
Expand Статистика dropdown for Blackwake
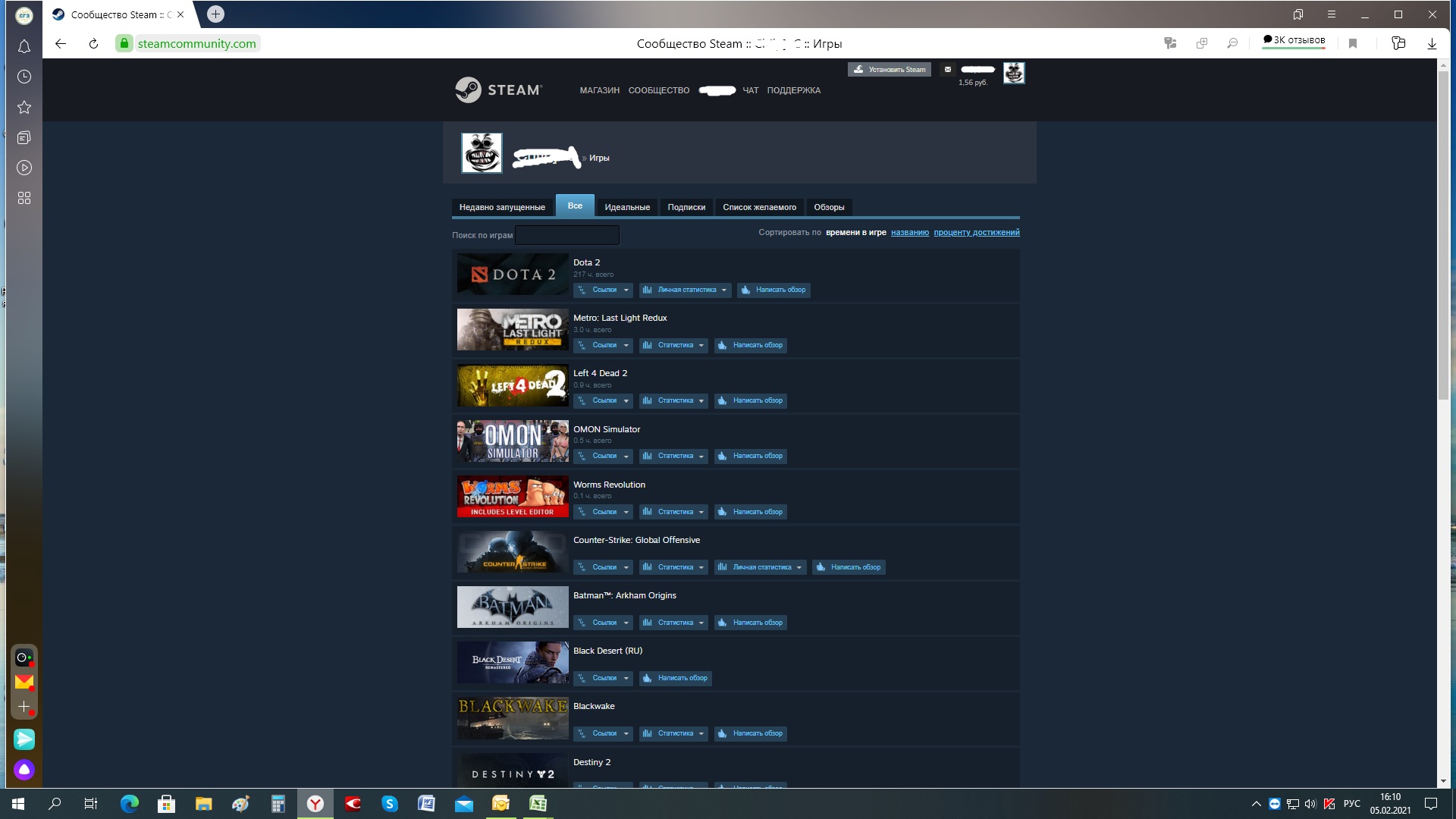coord(673,733)
